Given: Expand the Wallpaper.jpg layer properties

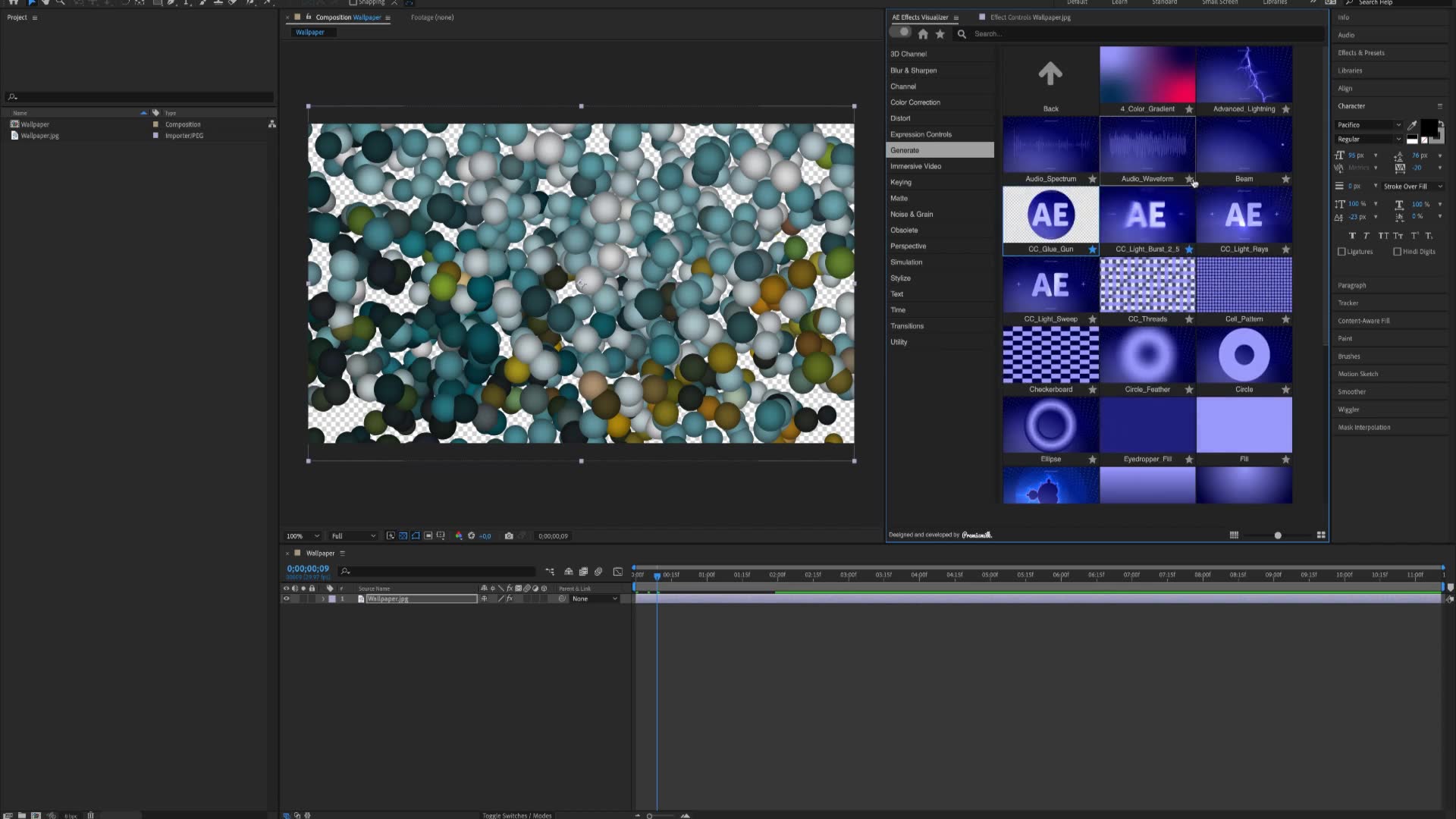Looking at the screenshot, I should [323, 599].
